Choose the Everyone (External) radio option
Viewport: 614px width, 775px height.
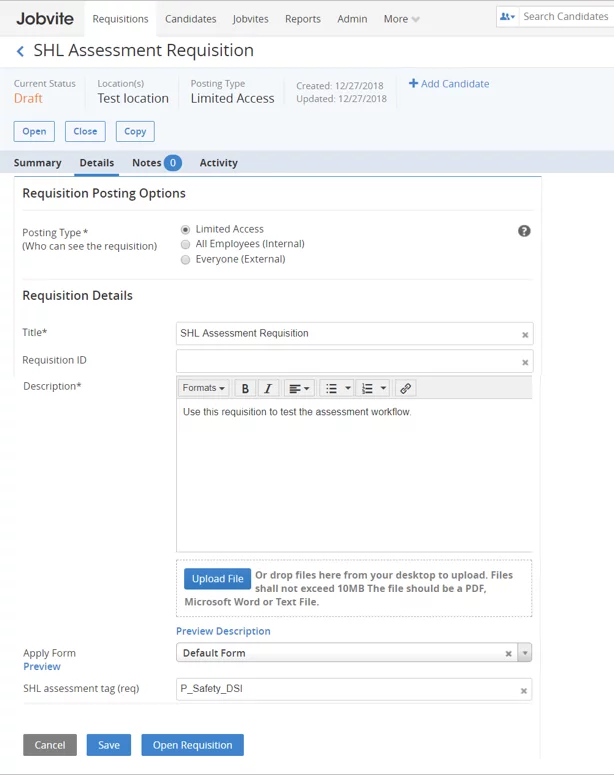185,260
